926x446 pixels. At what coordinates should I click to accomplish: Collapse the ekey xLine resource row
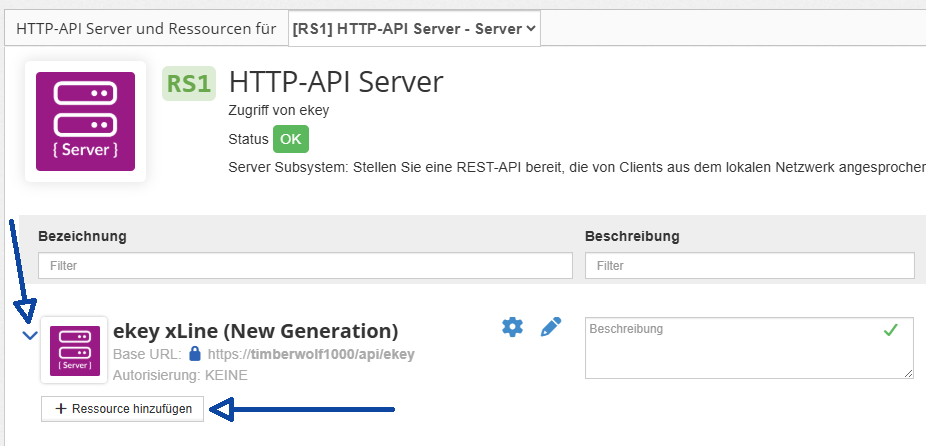(30, 336)
